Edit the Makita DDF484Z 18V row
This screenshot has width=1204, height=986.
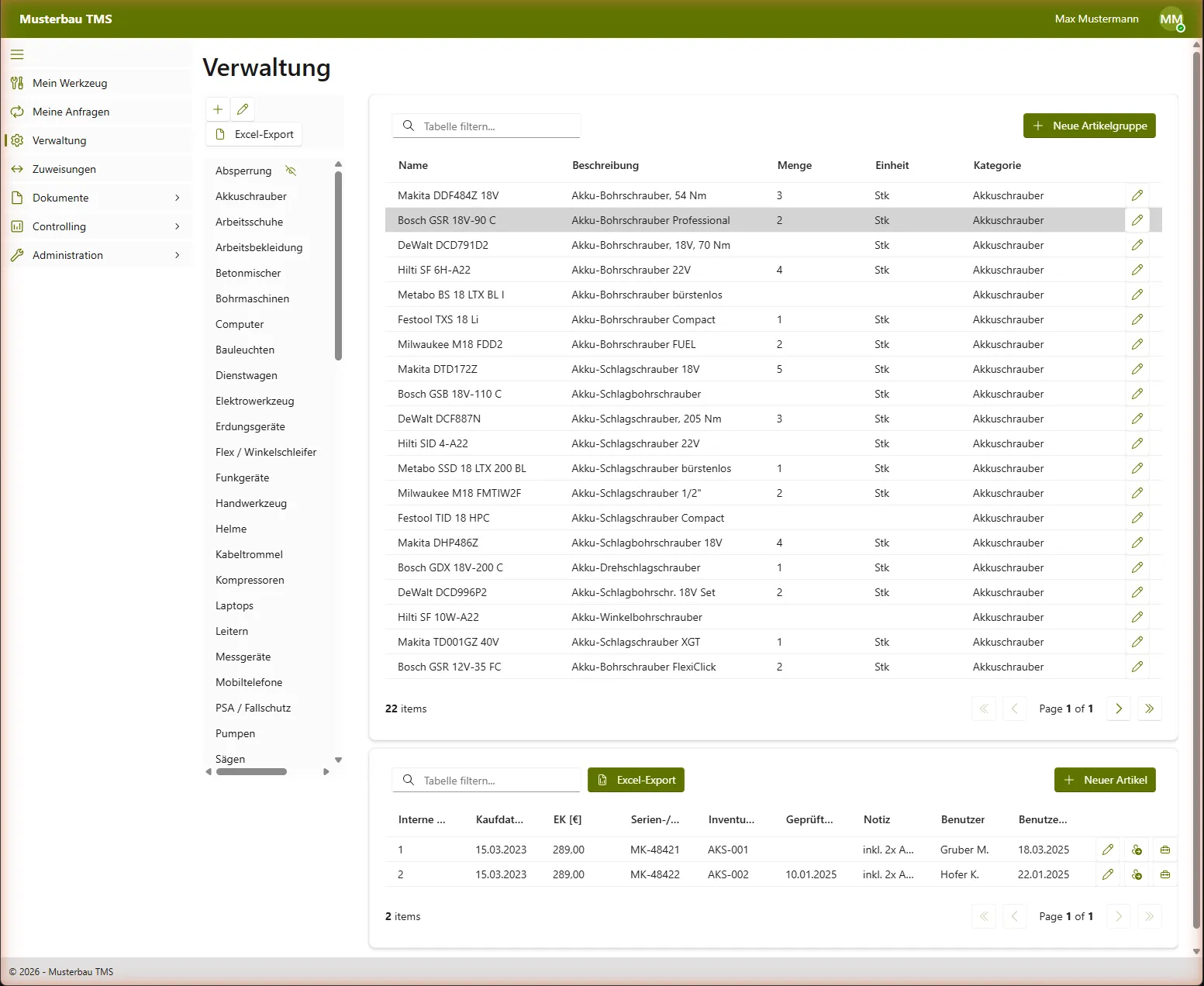pyautogui.click(x=1137, y=195)
